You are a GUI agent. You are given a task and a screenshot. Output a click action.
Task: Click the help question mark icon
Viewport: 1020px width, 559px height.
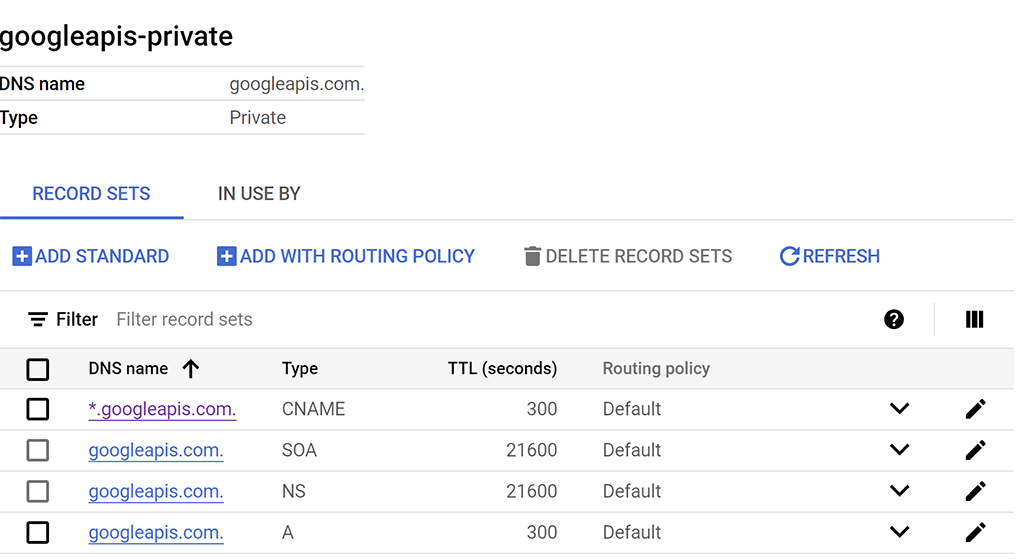tap(894, 319)
